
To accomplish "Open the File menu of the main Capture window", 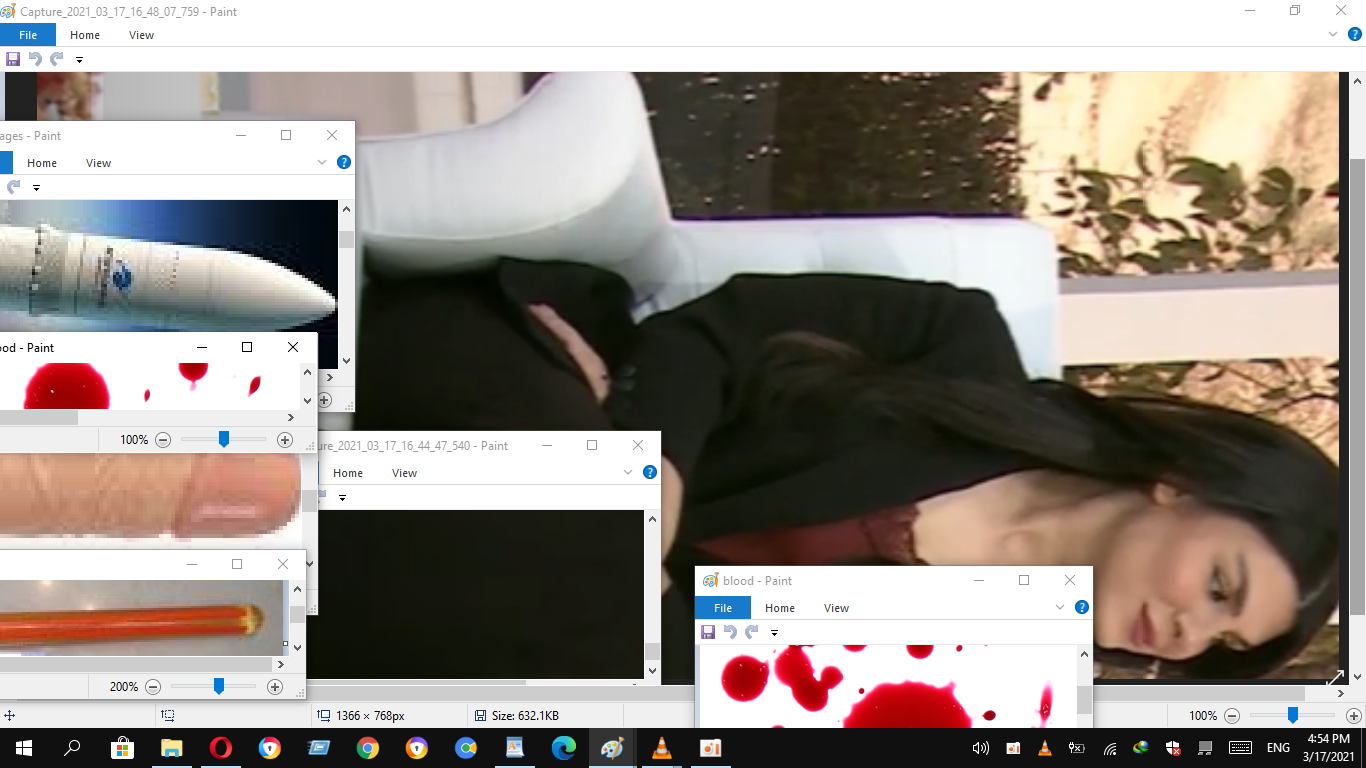I will (28, 35).
